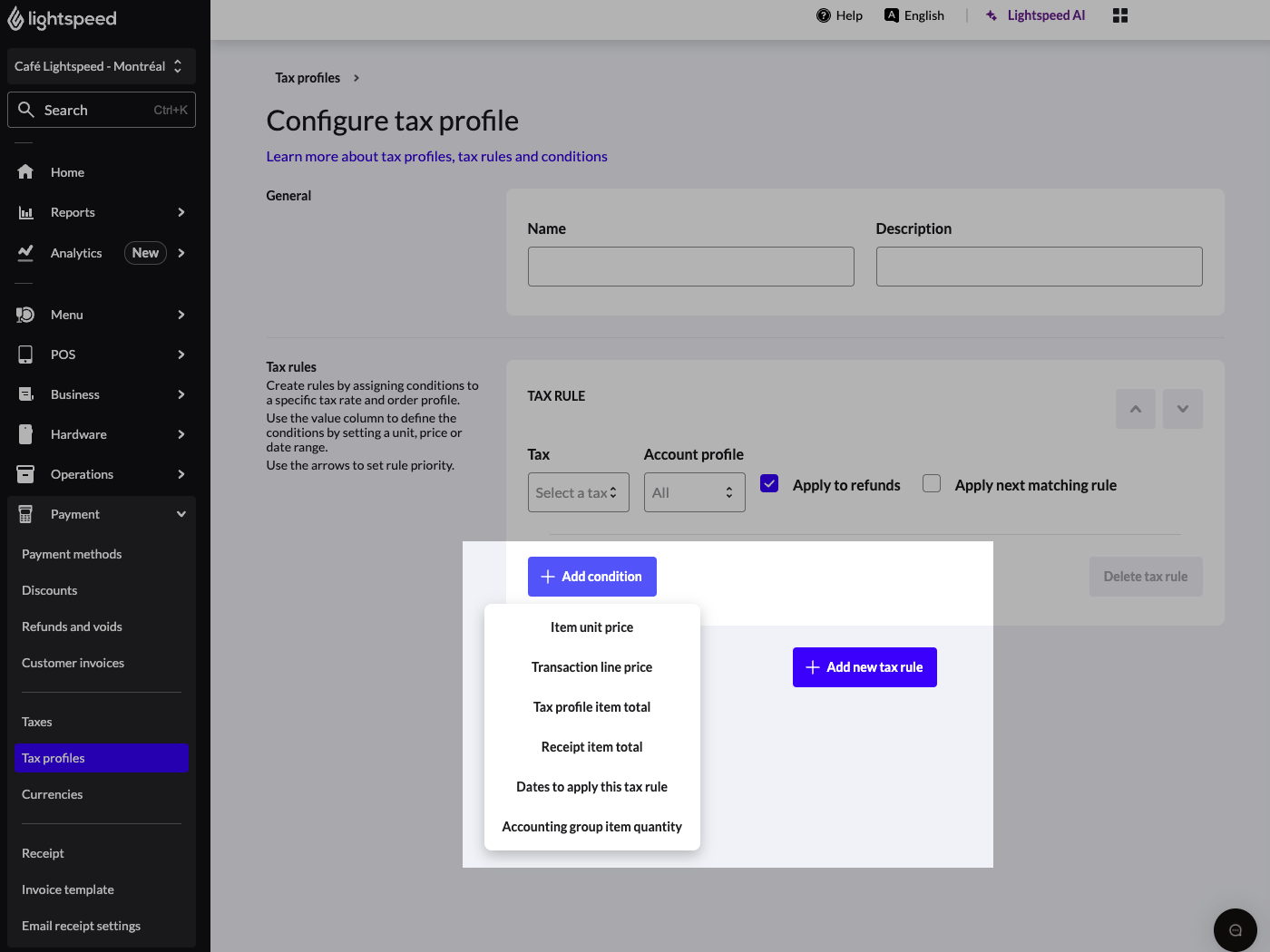
Task: Open the Home section
Action: coord(67,171)
